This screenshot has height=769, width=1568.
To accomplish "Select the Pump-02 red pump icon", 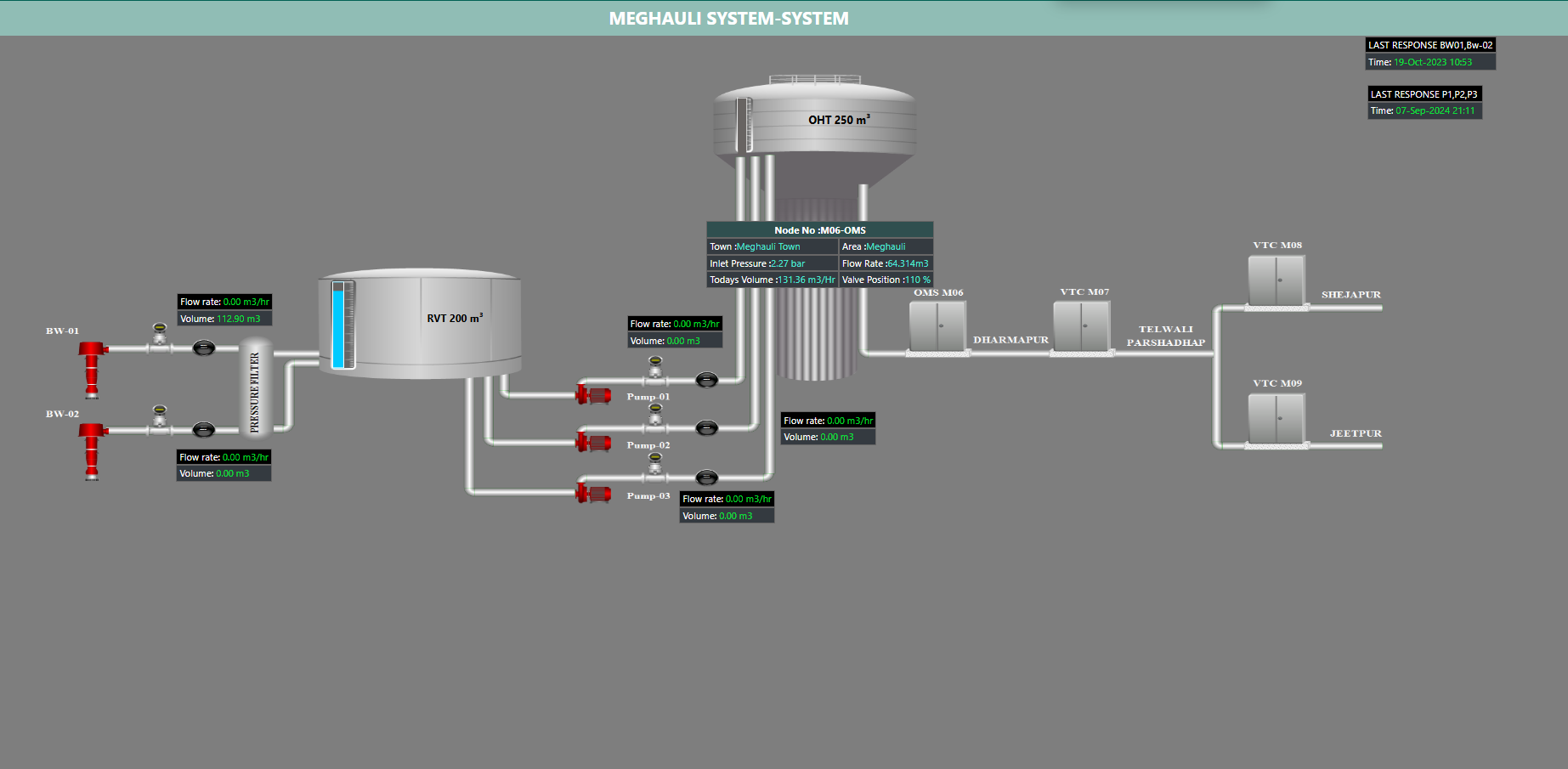I will (594, 442).
